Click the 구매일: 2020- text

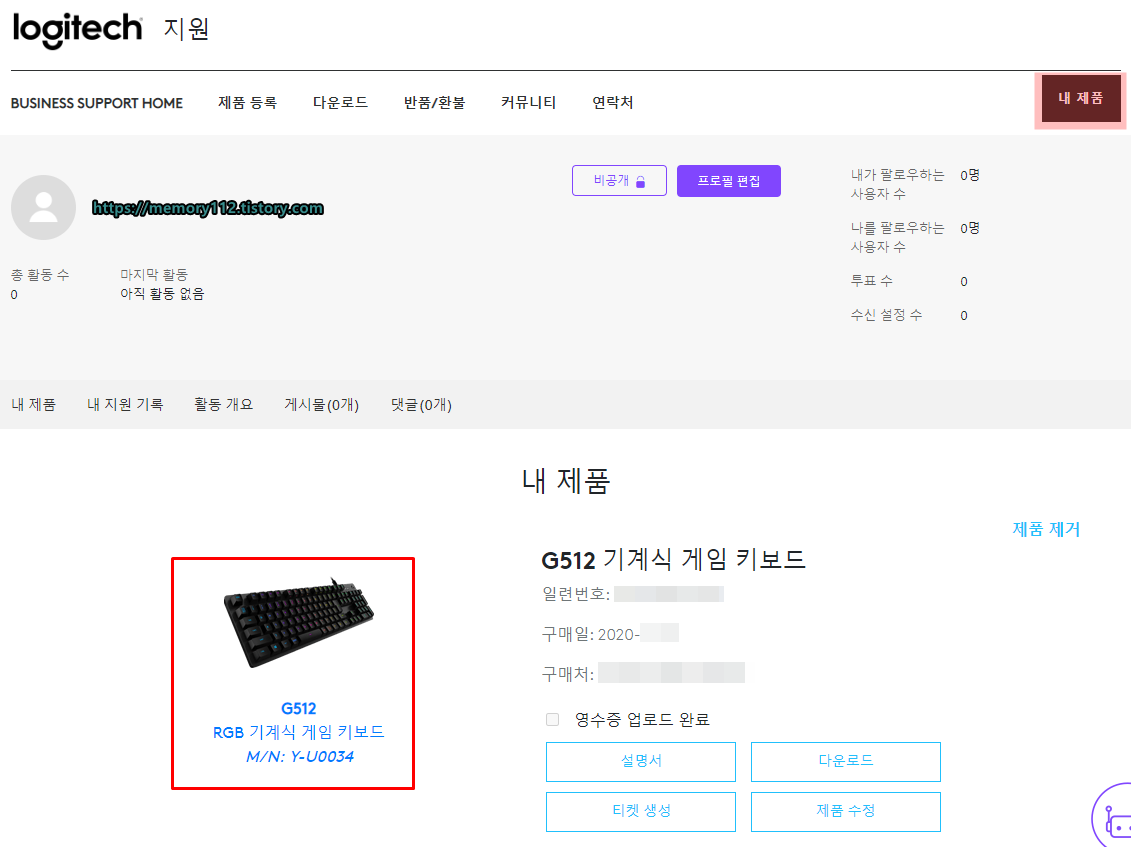[x=590, y=634]
